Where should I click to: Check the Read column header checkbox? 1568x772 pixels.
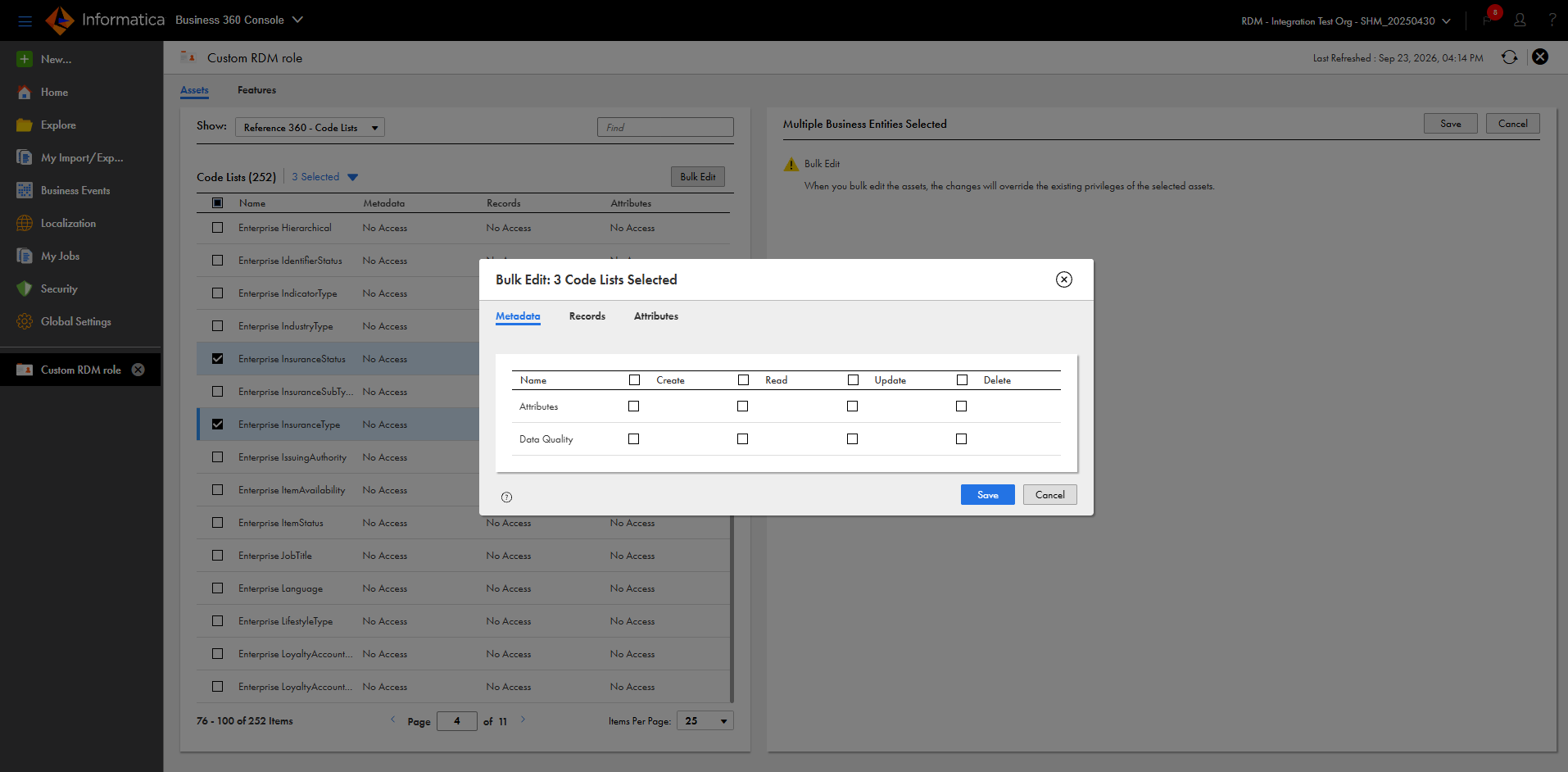point(743,380)
